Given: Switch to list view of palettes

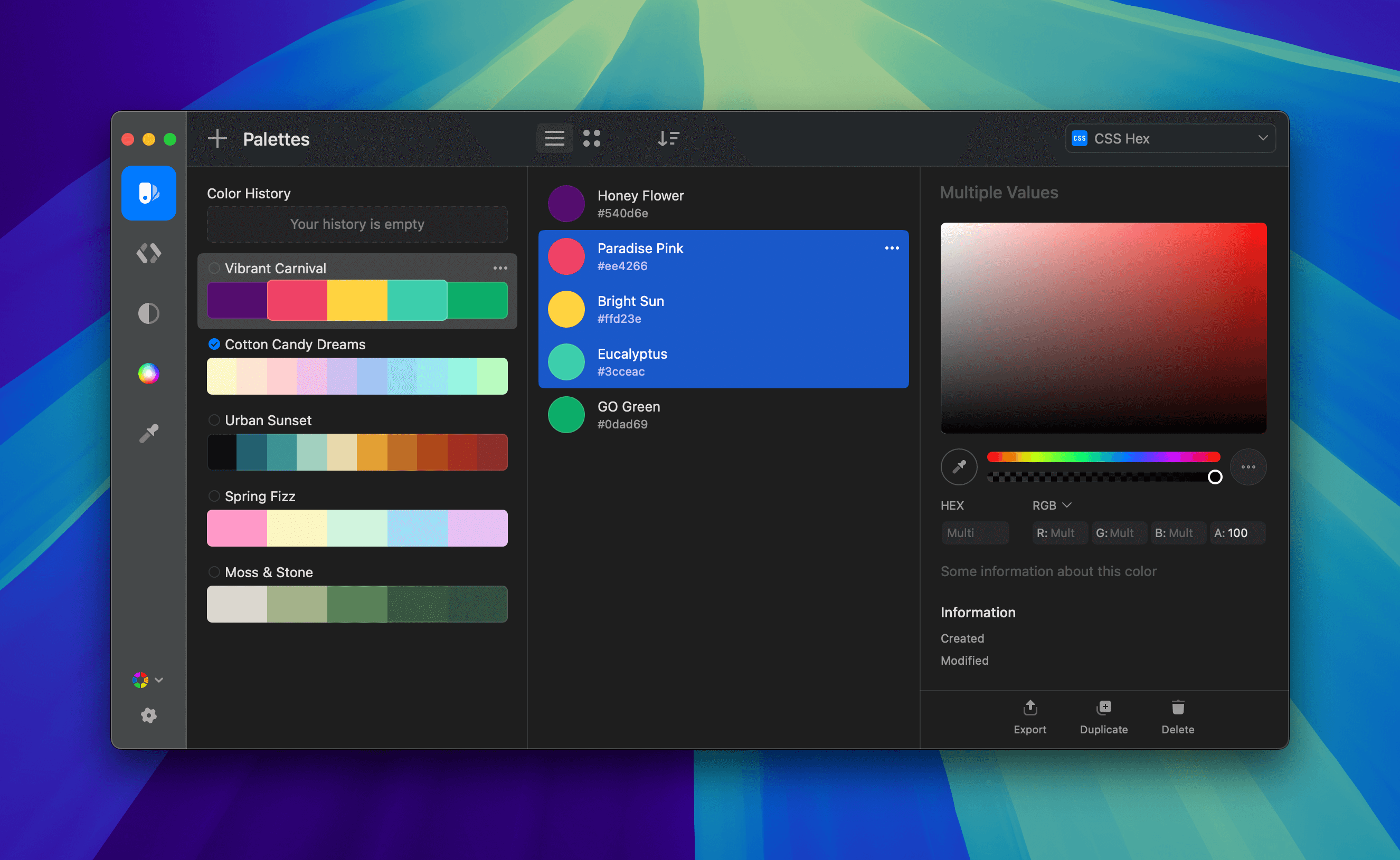Looking at the screenshot, I should pyautogui.click(x=554, y=138).
